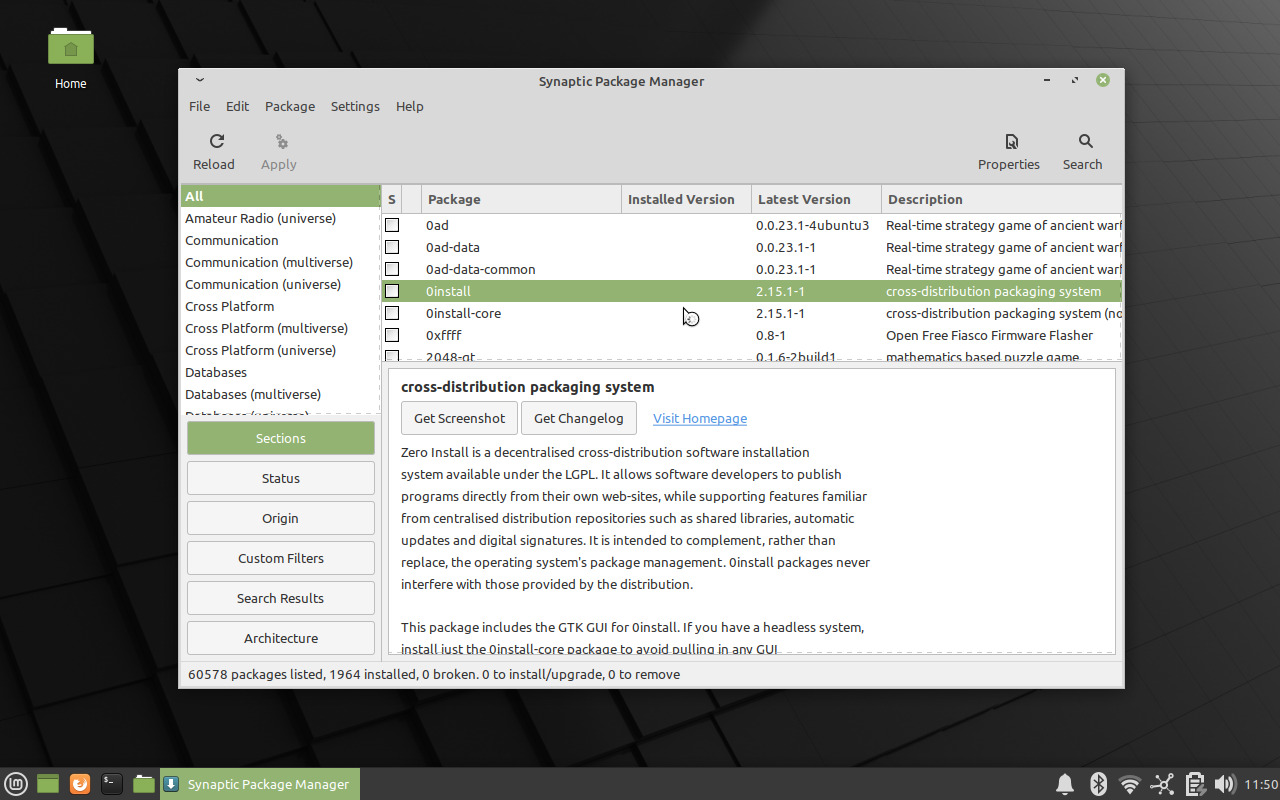1280x800 pixels.
Task: Open the window menu chevron in the titlebar
Action: pyautogui.click(x=200, y=80)
